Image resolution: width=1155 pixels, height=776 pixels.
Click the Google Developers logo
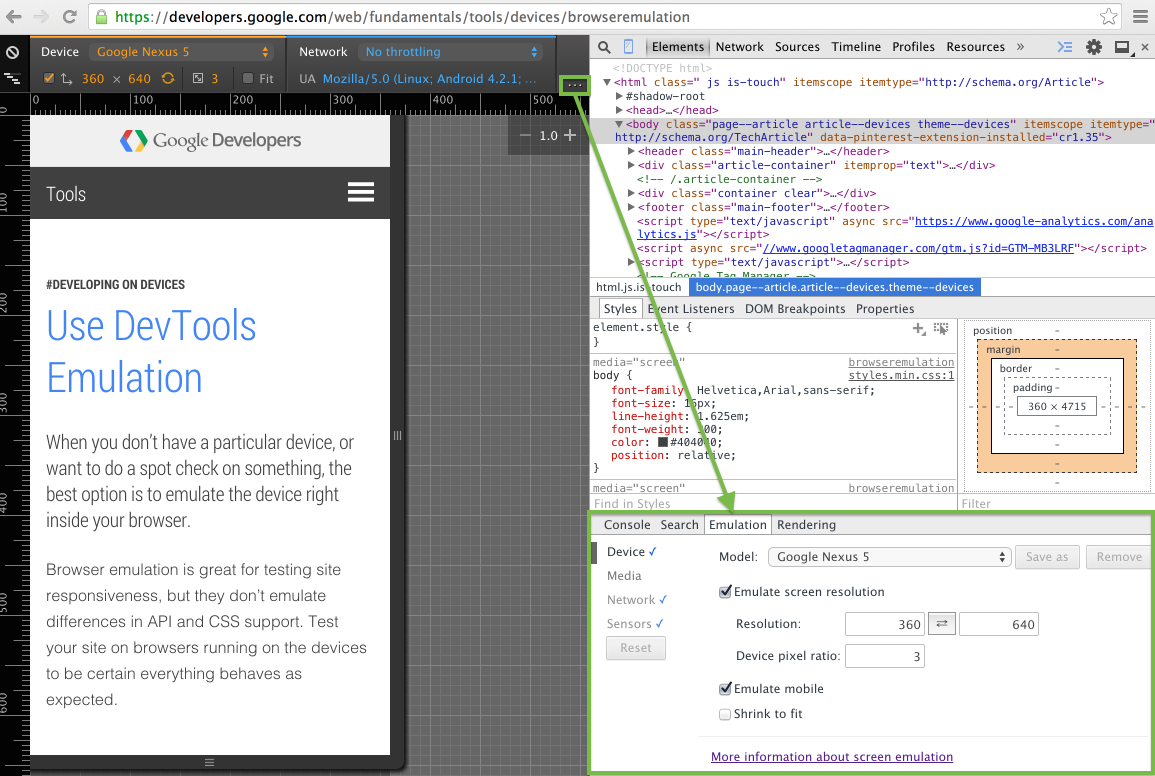coord(210,140)
